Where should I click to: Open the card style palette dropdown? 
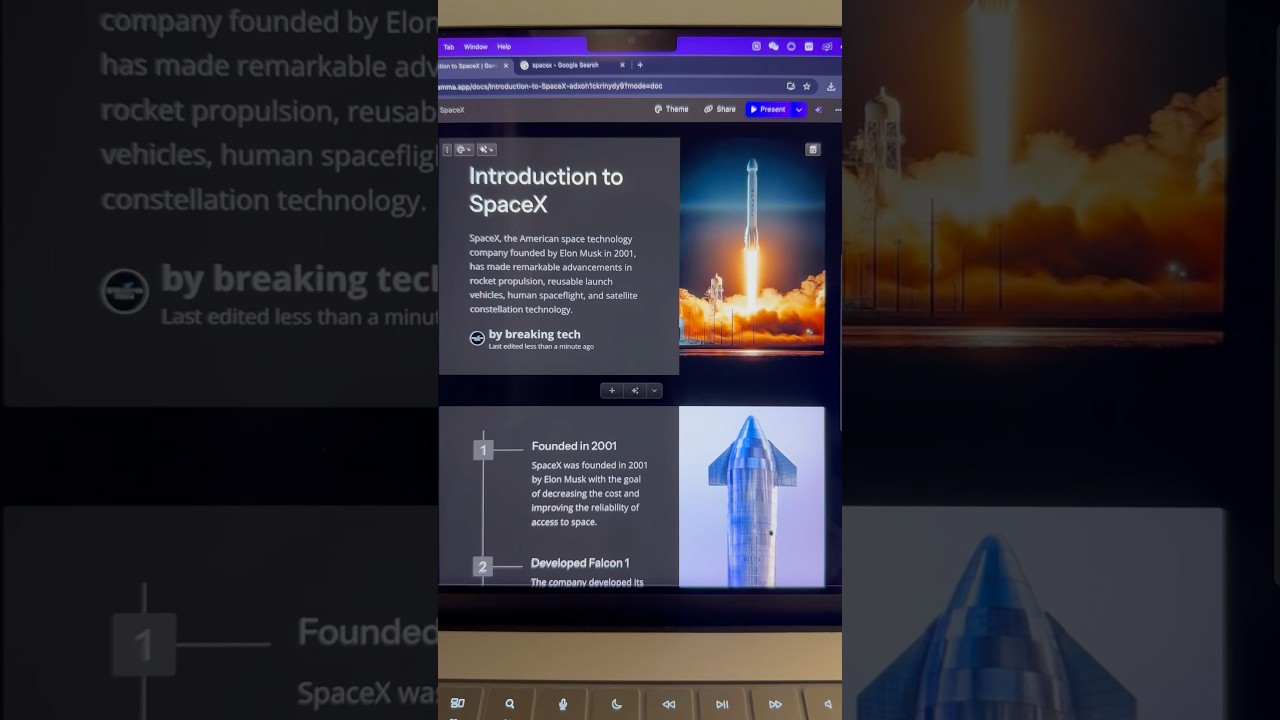tap(464, 150)
